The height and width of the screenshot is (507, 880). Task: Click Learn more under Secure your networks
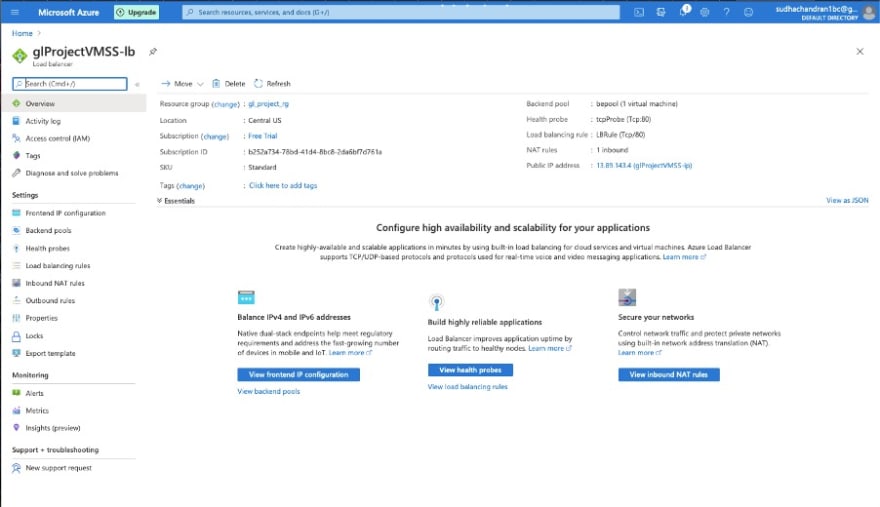pyautogui.click(x=640, y=353)
